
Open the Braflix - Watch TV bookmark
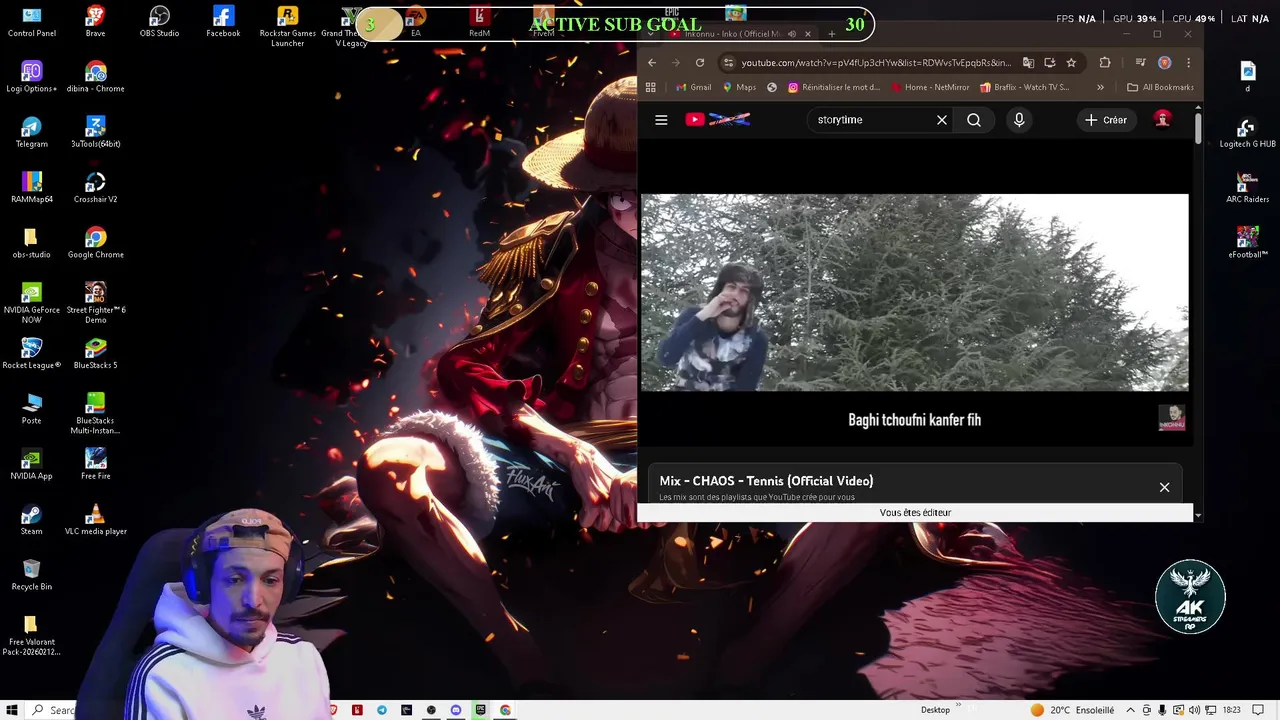pyautogui.click(x=1025, y=87)
